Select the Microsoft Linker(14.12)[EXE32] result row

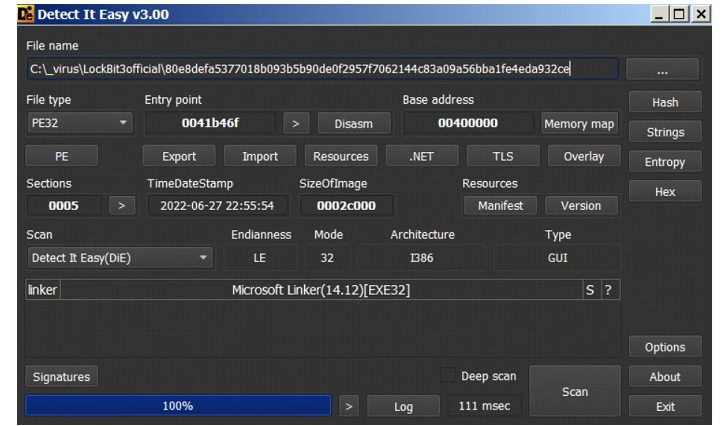(321, 290)
